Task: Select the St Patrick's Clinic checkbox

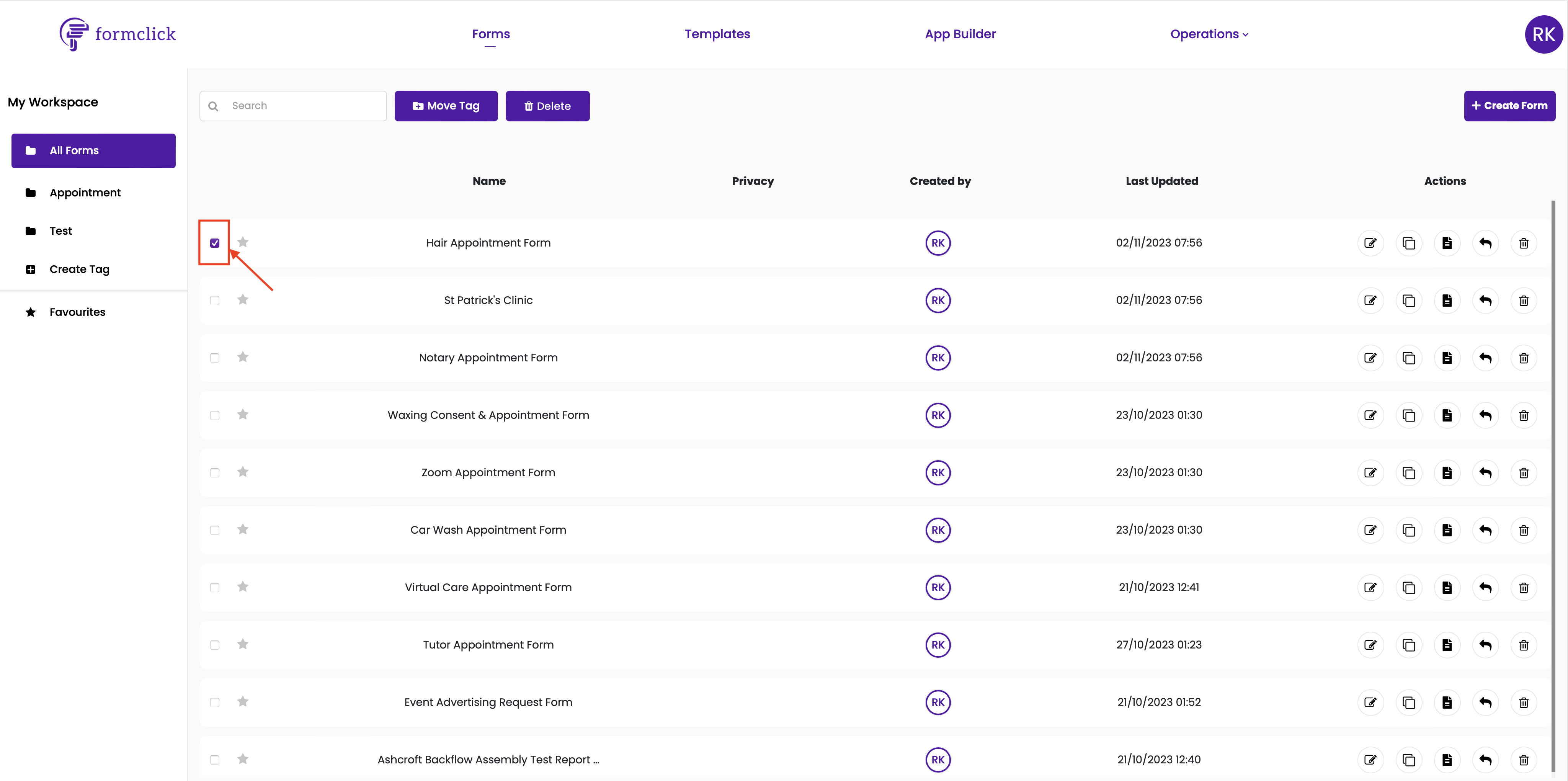Action: coord(215,301)
